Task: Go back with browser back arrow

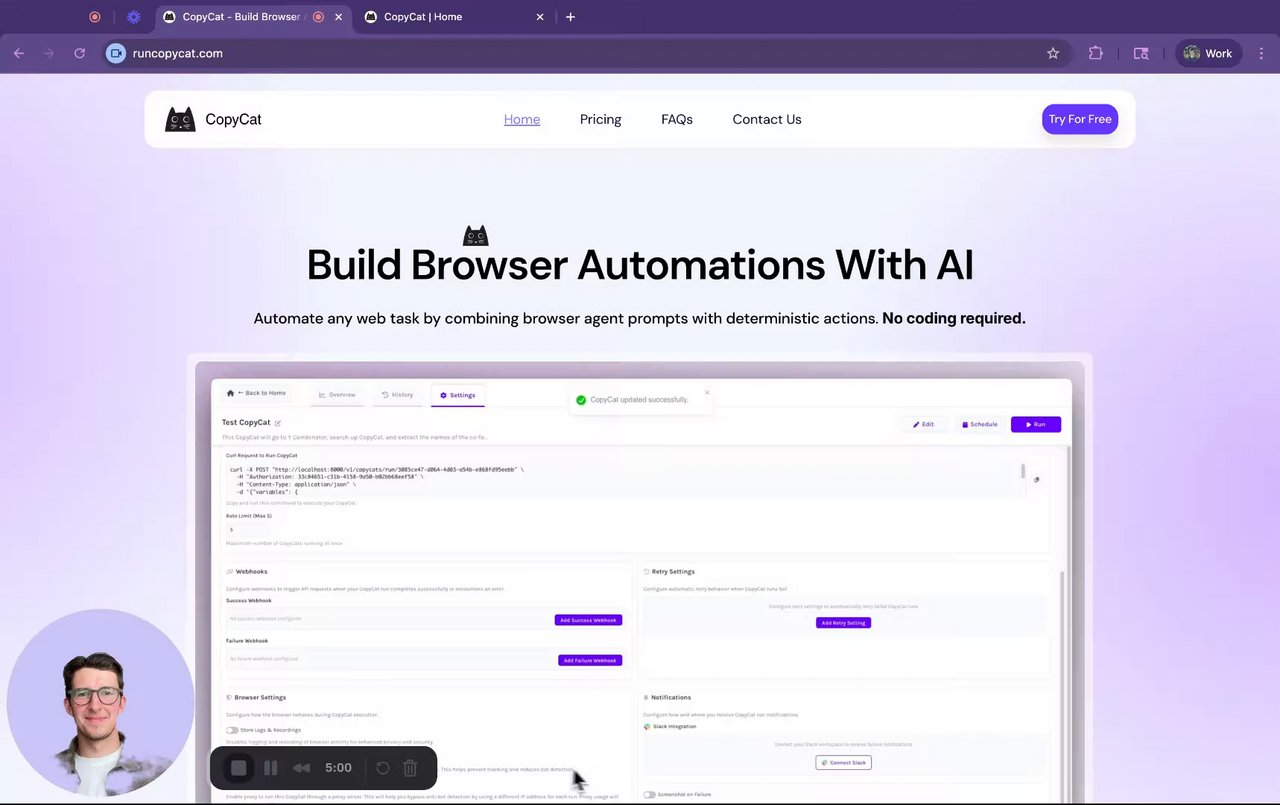Action: coord(19,54)
